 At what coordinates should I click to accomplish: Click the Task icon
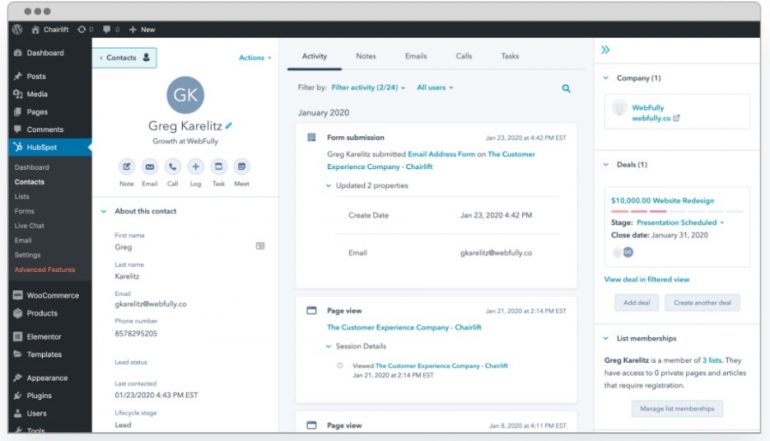219,166
